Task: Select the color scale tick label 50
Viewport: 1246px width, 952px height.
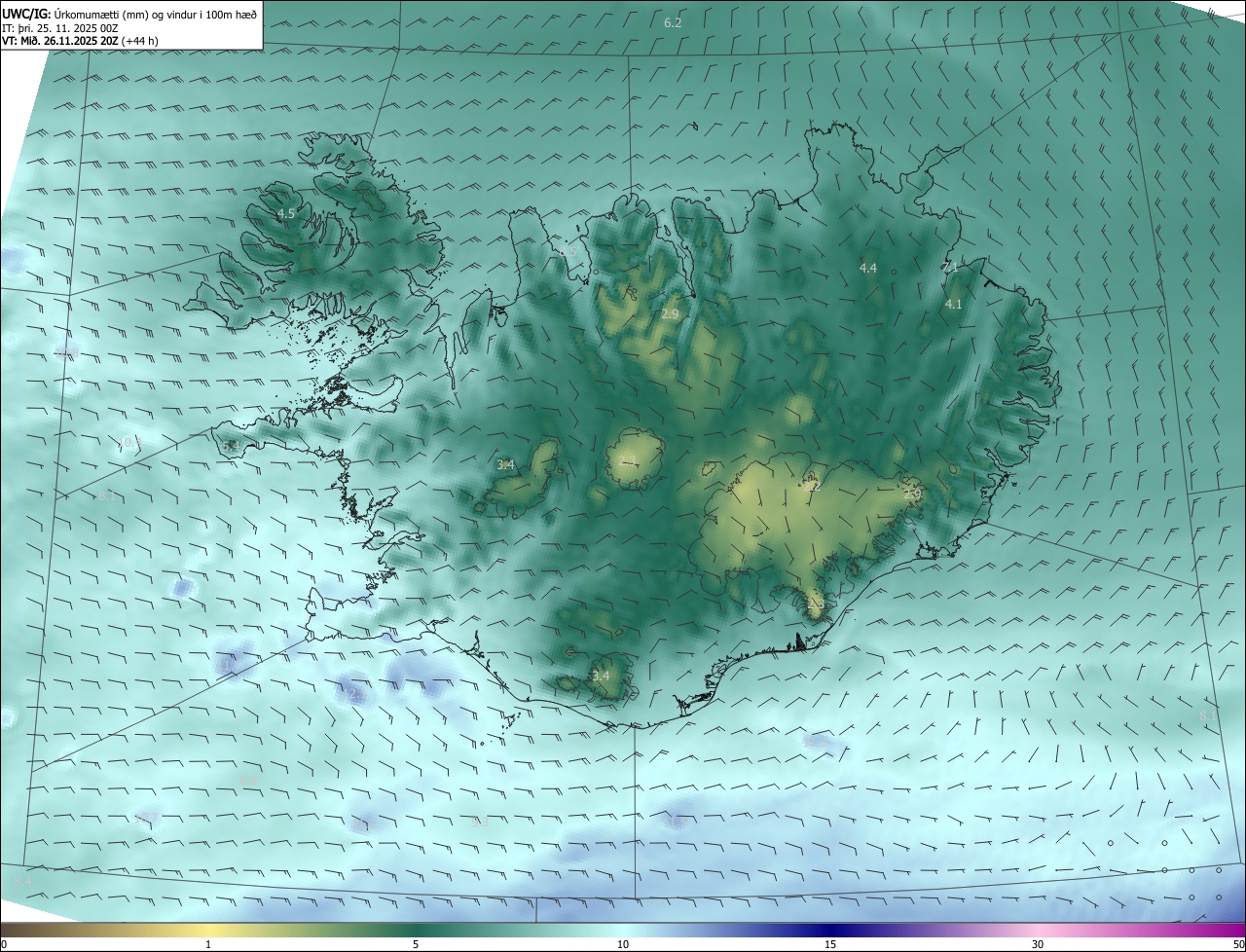Action: coord(1238,944)
